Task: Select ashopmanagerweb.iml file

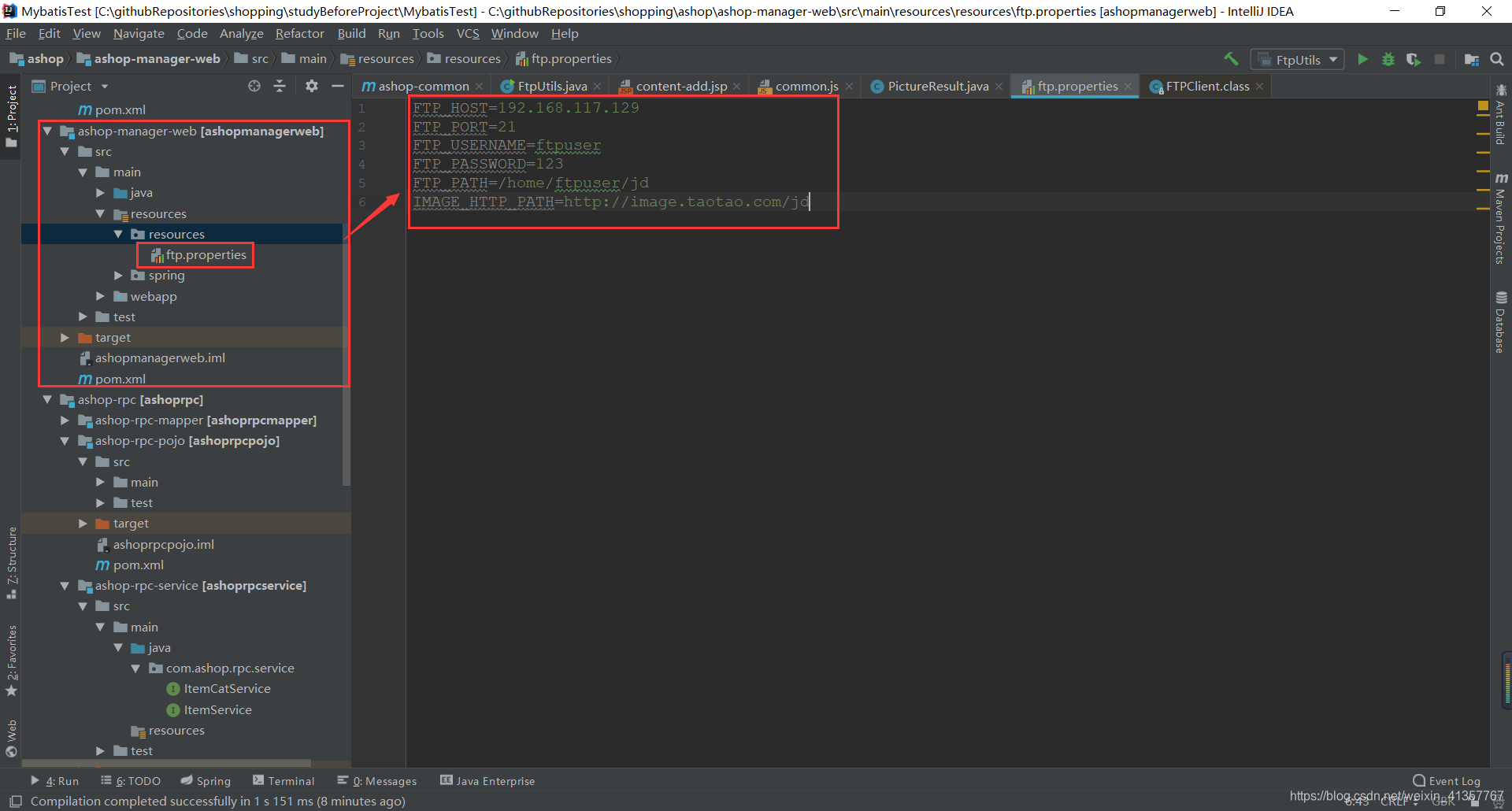Action: pyautogui.click(x=152, y=357)
